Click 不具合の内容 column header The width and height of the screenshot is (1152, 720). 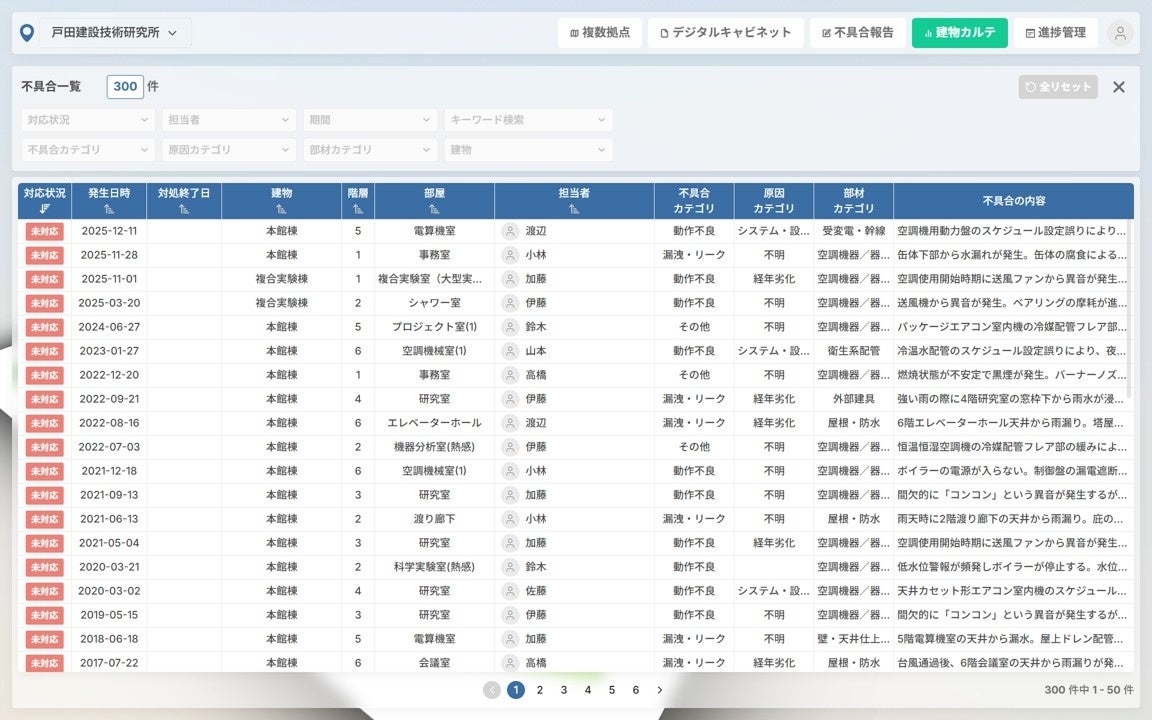click(1014, 201)
